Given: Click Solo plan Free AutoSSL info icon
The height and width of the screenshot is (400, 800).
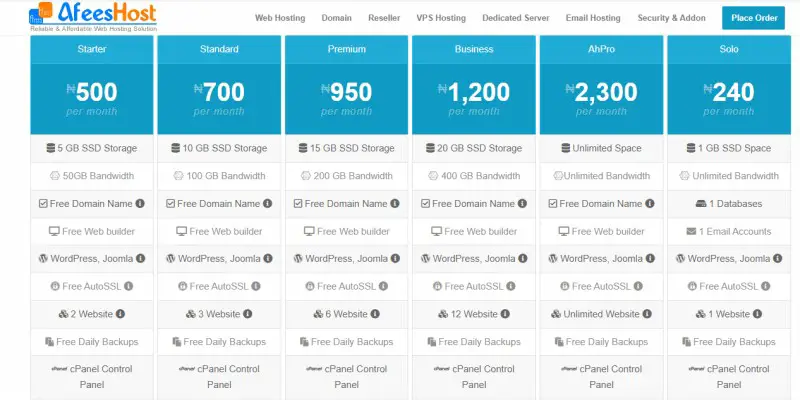Looking at the screenshot, I should [x=766, y=286].
